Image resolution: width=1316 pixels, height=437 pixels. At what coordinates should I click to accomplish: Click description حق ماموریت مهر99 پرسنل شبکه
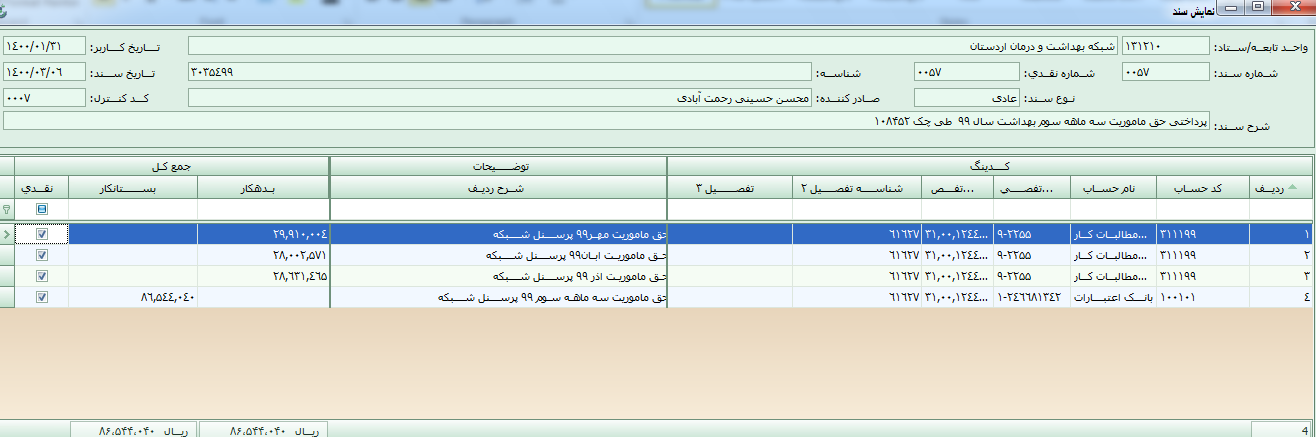tap(498, 234)
